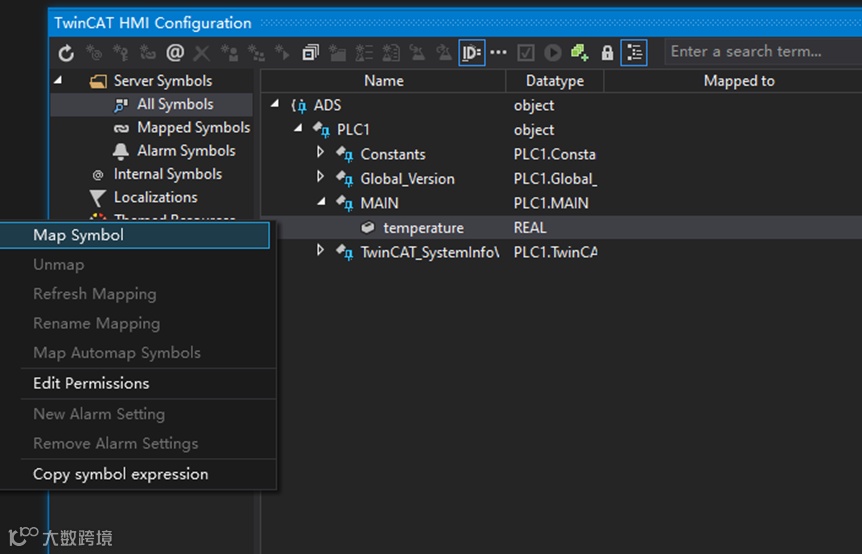Image resolution: width=862 pixels, height=554 pixels.
Task: Expand the TwinCAT_SystemInfo tree node
Action: [x=321, y=251]
